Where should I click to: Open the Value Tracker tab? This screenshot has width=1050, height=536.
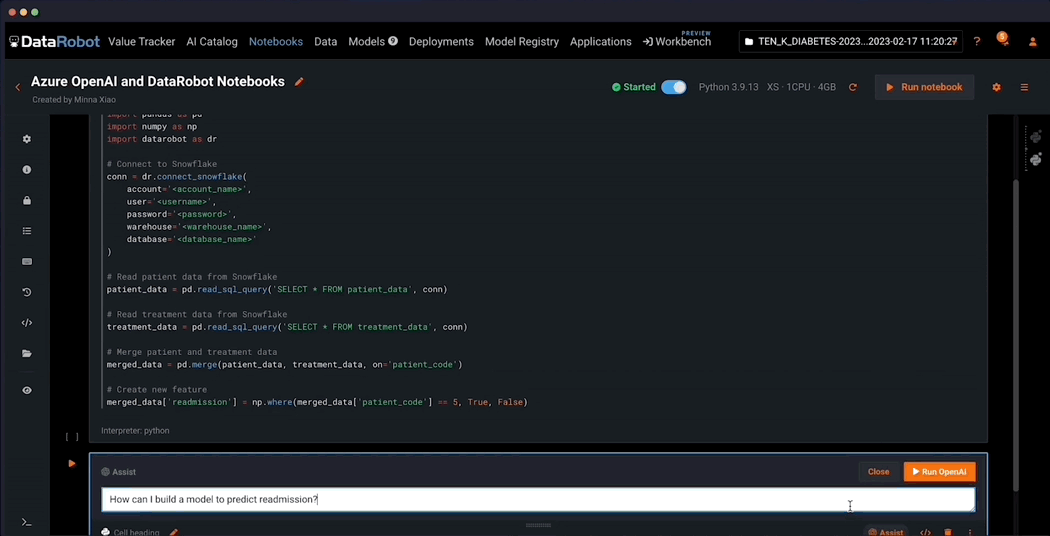141,42
